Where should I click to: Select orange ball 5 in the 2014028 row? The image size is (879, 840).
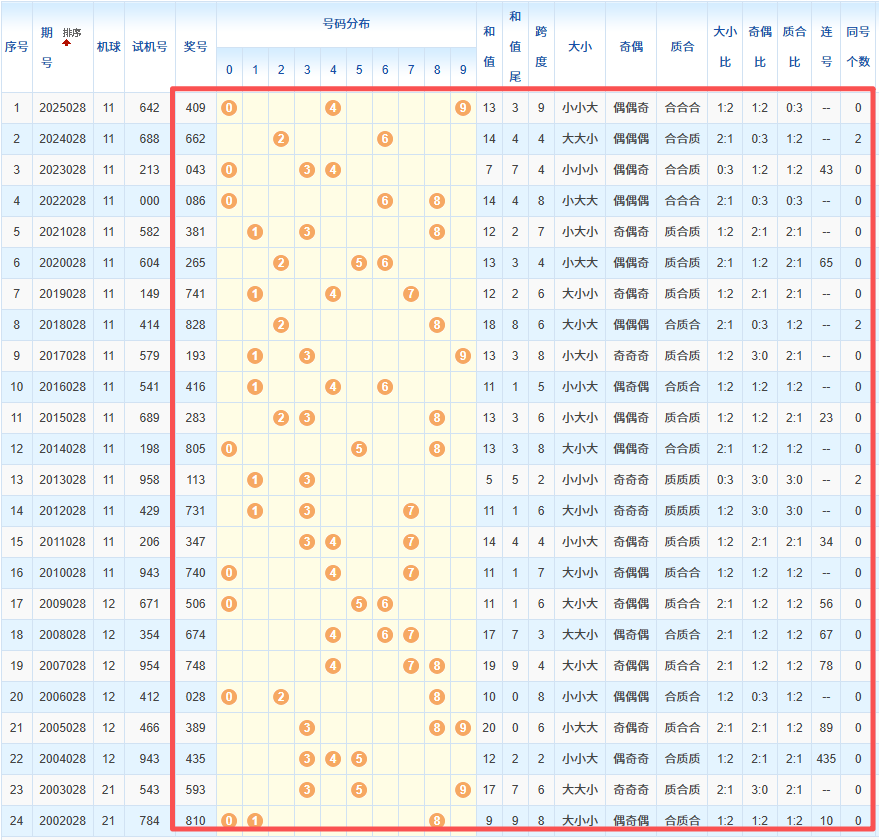pyautogui.click(x=359, y=448)
